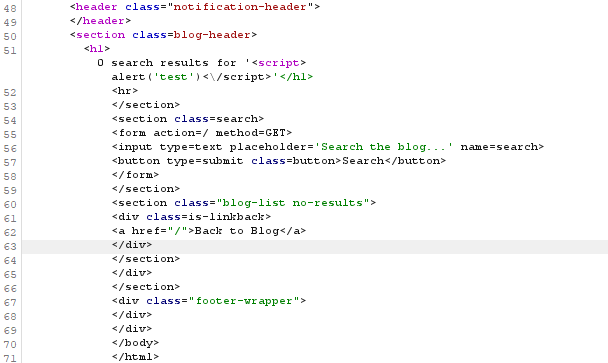This screenshot has width=608, height=363.
Task: Click the <hr> tag on line 52
Action: pos(125,91)
